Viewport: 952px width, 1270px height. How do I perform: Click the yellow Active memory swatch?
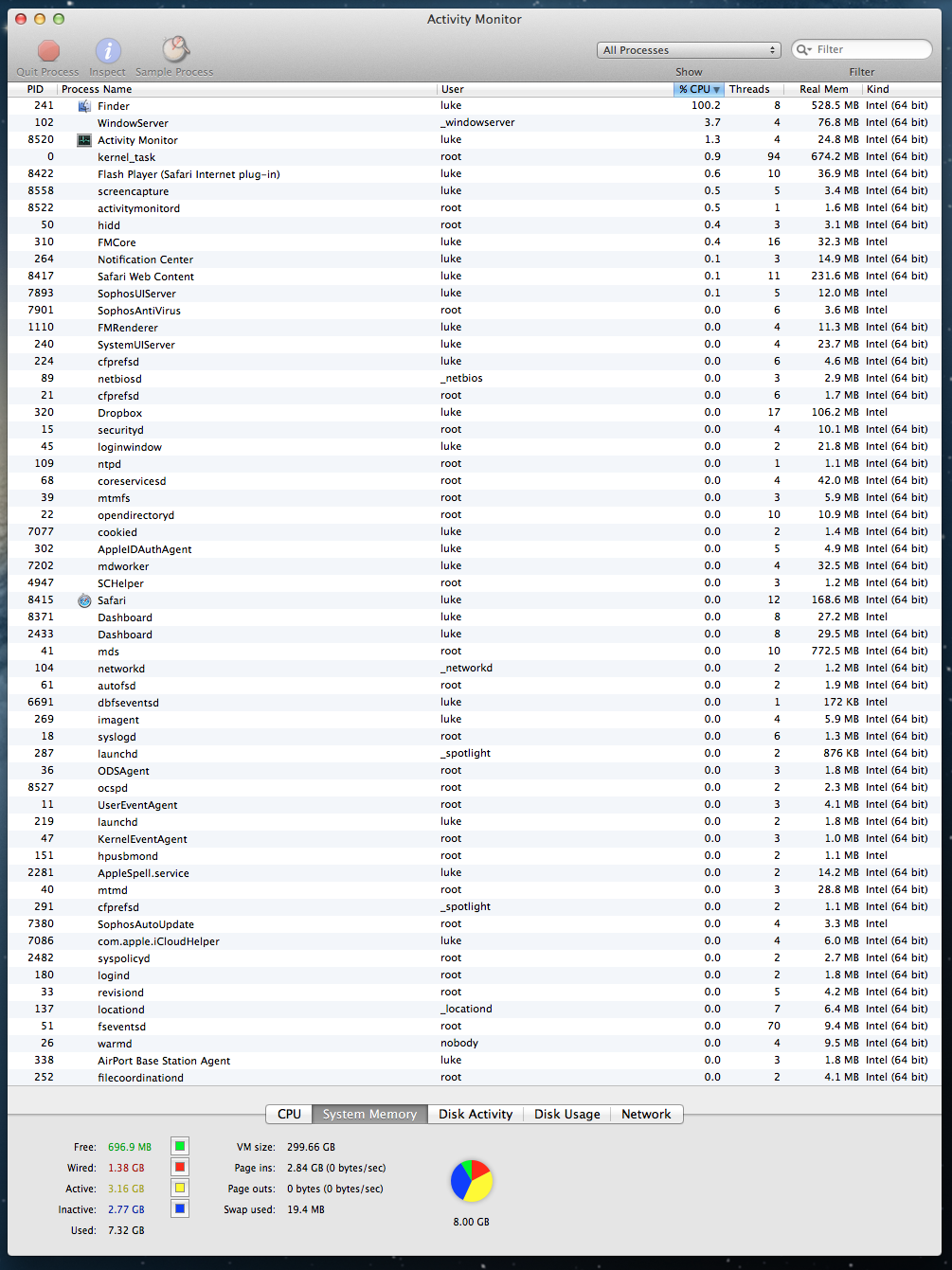coord(180,1189)
